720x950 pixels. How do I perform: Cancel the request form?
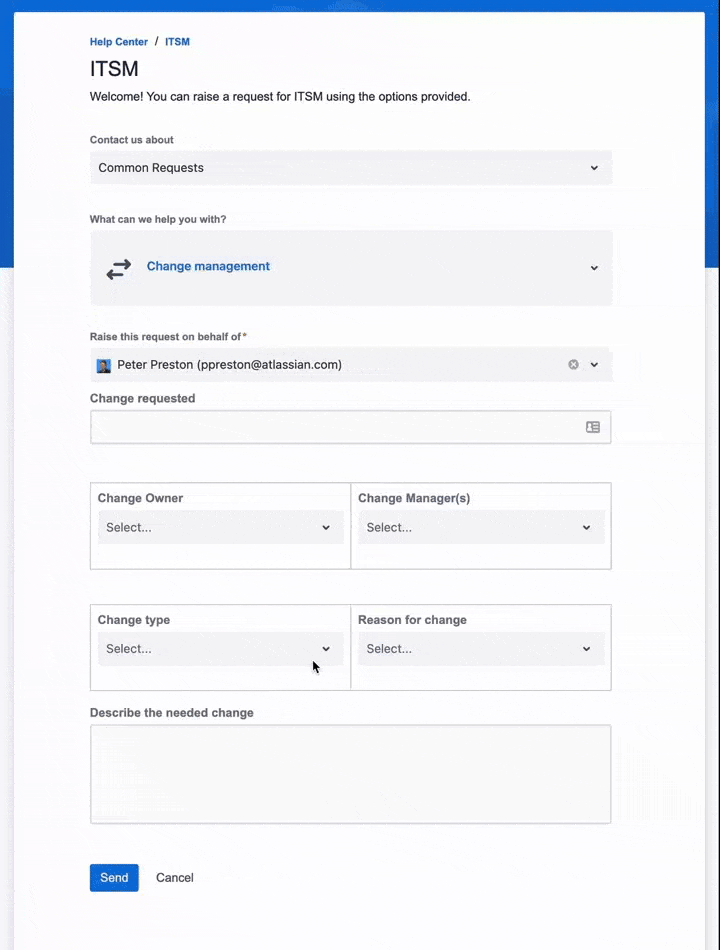pyautogui.click(x=174, y=877)
